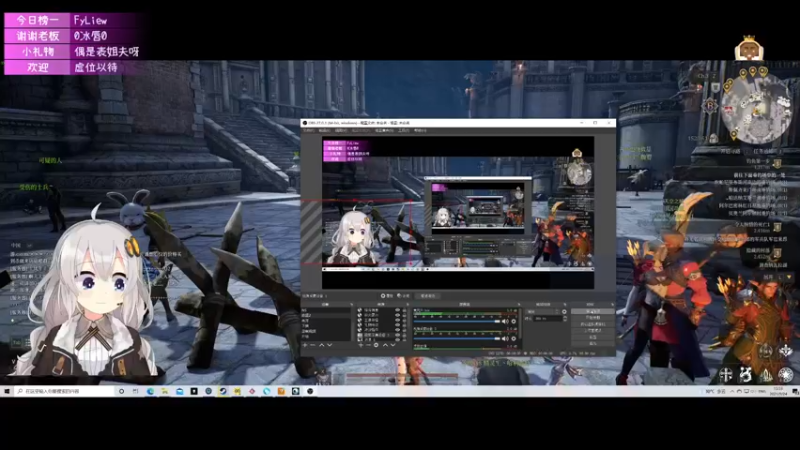Launch Microsoft Edge from the taskbar

pyautogui.click(x=150, y=391)
